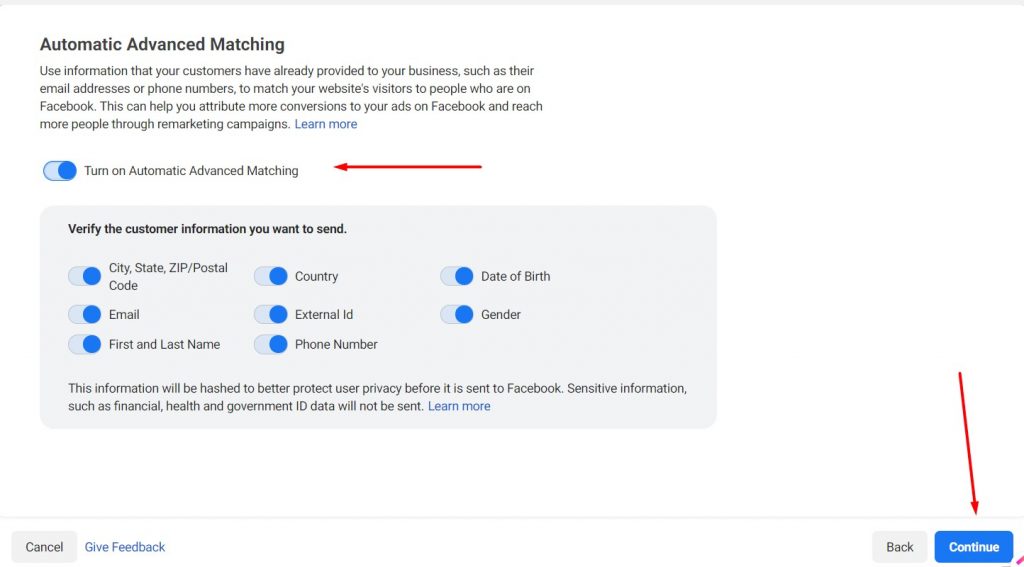Click the 'Phone Number' label text
This screenshot has width=1024, height=567.
point(336,344)
